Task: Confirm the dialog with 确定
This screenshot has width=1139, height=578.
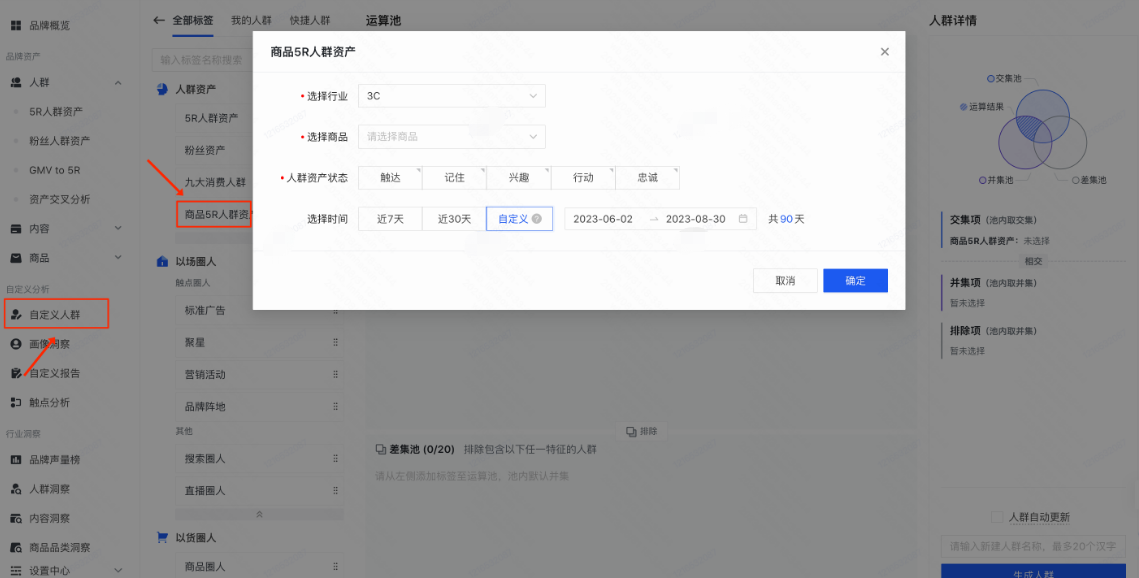Action: coord(854,280)
